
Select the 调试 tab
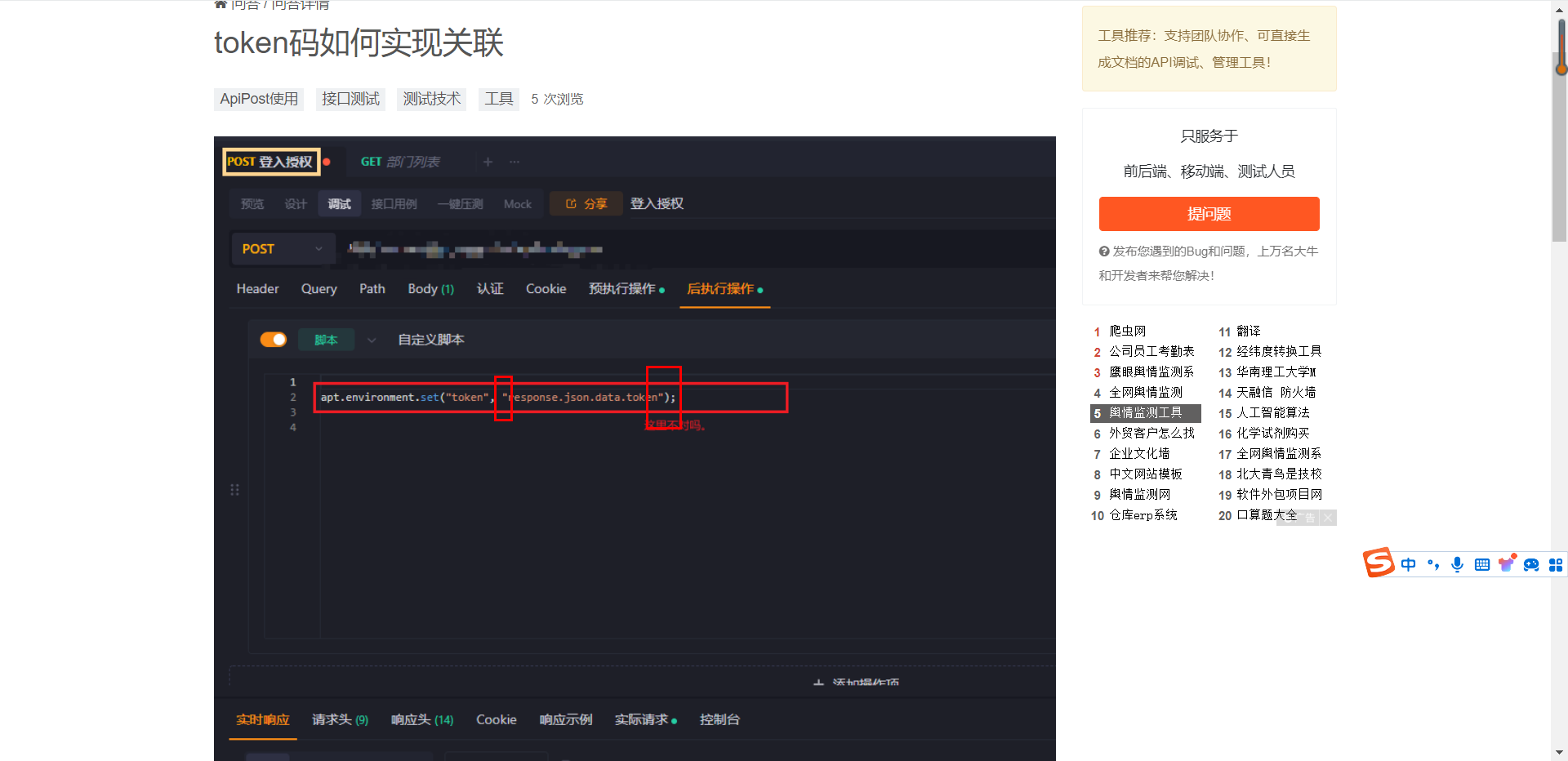340,204
